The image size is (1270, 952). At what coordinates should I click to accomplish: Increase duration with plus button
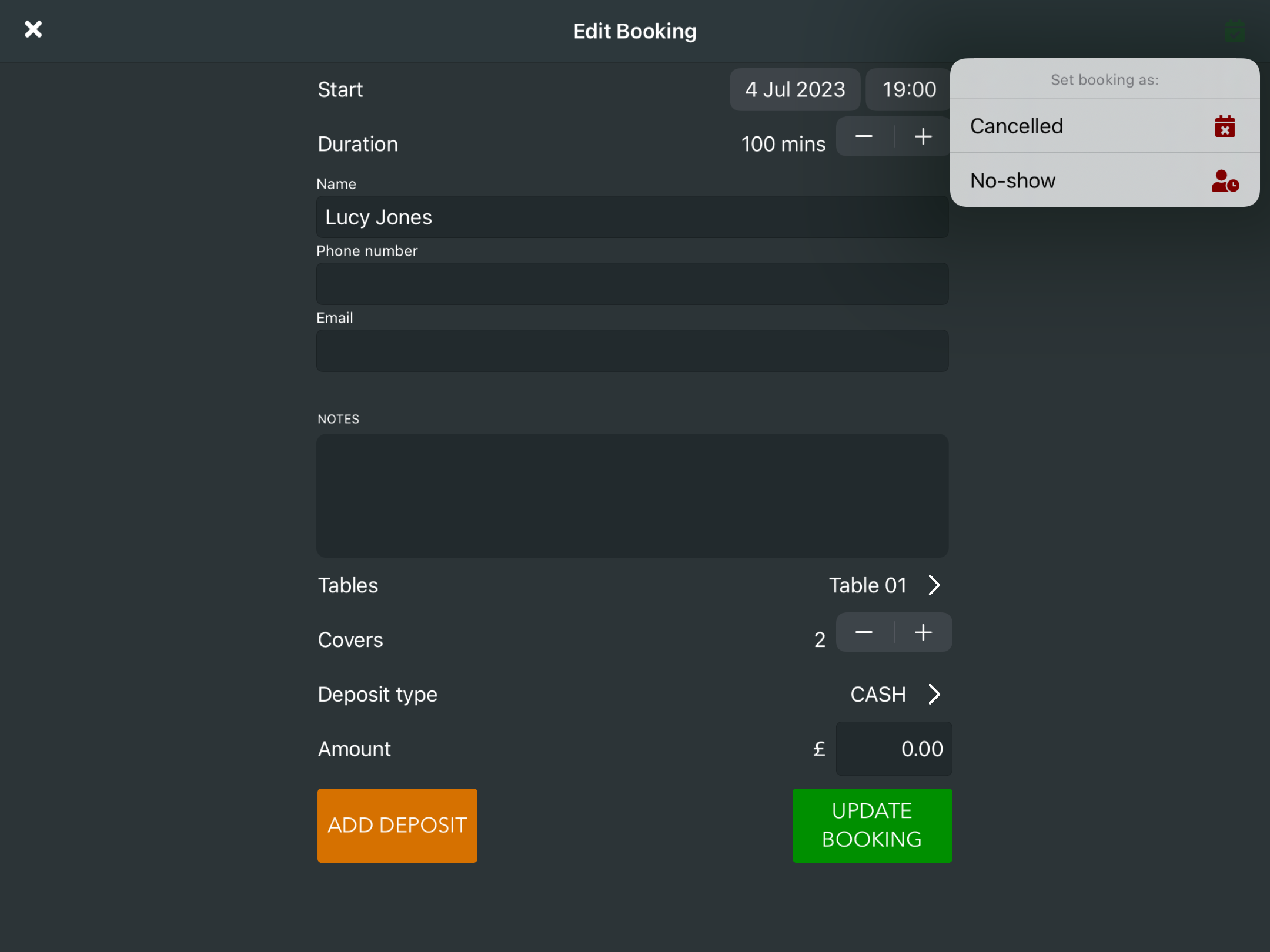923,137
